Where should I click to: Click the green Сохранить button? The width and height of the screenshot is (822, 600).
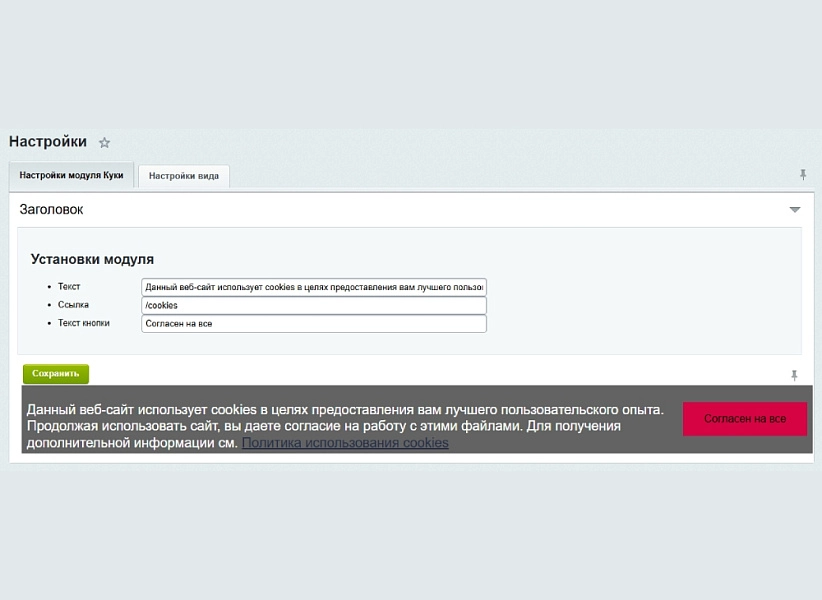[x=56, y=374]
